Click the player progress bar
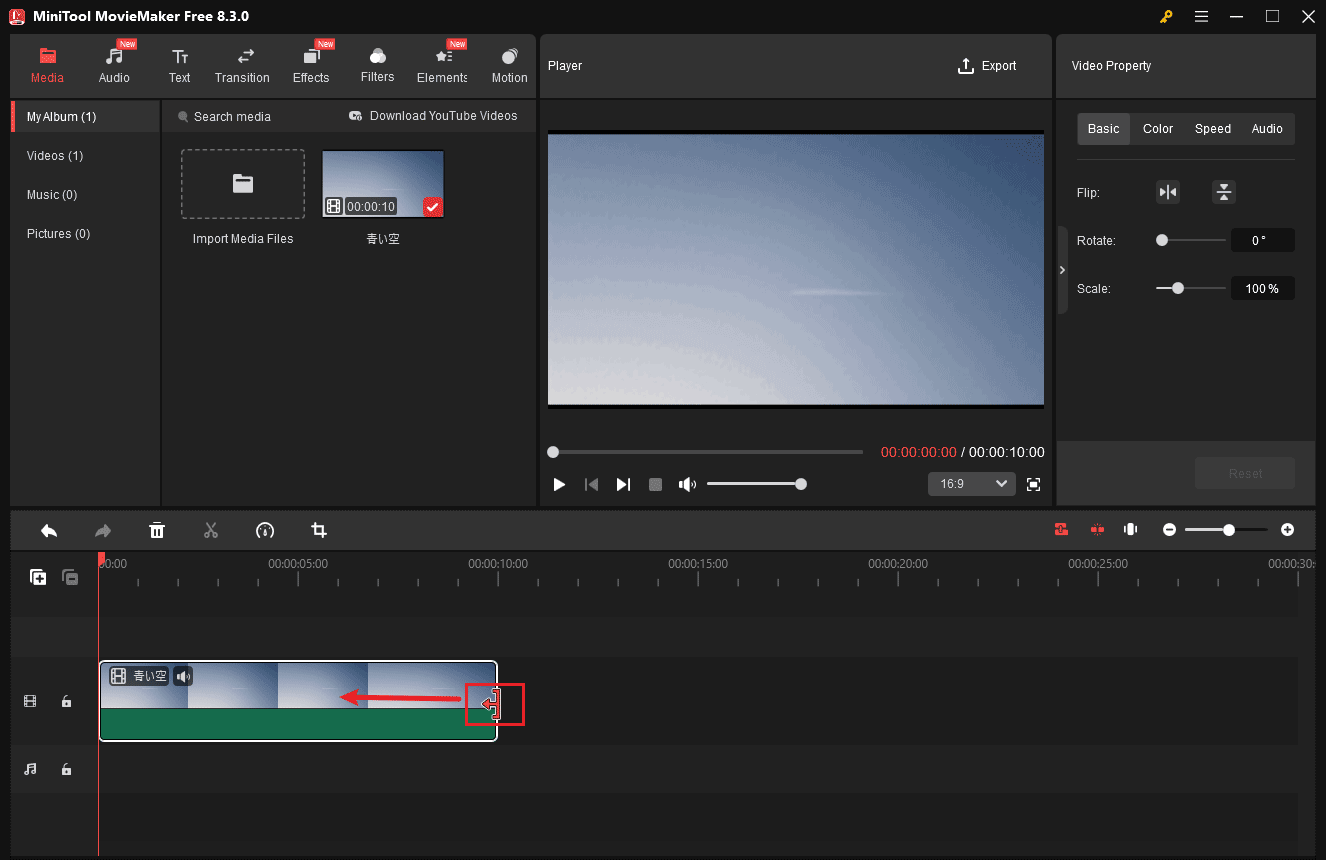The width and height of the screenshot is (1326, 860). coord(705,452)
